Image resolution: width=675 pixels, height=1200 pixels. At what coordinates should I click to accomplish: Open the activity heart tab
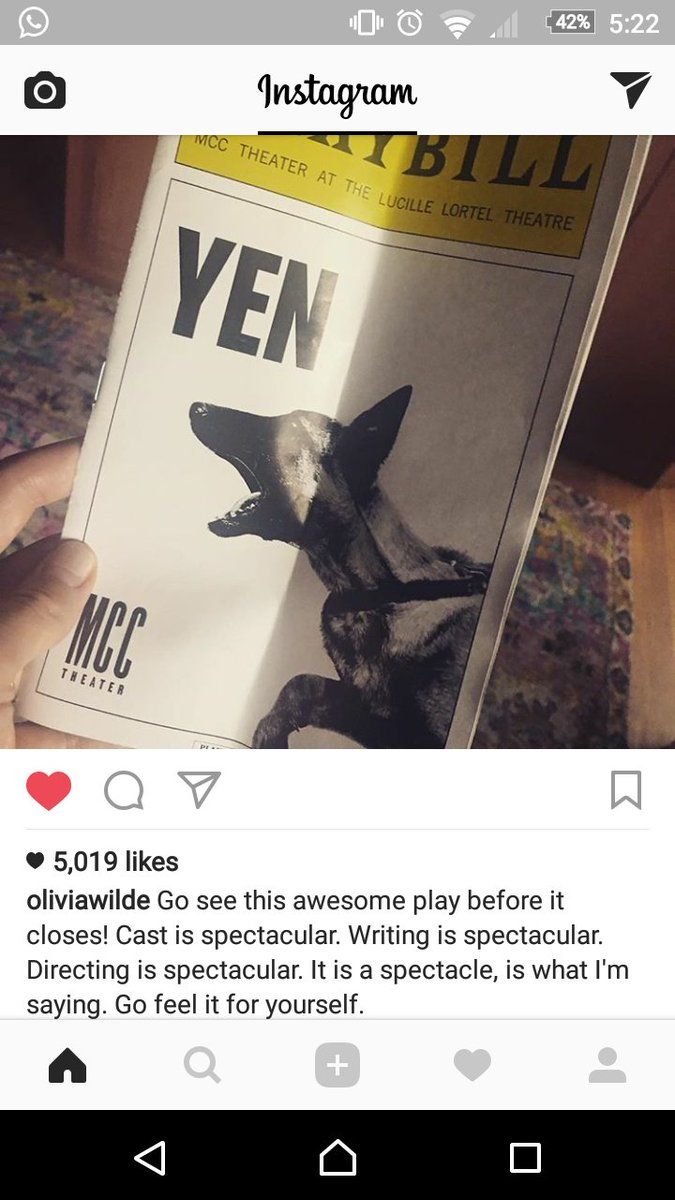click(x=472, y=1067)
